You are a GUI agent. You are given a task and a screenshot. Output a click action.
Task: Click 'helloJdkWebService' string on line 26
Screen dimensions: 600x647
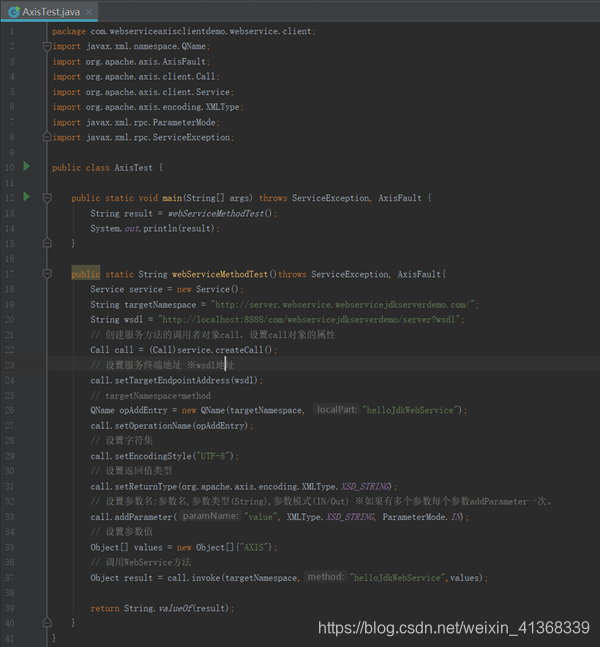410,410
